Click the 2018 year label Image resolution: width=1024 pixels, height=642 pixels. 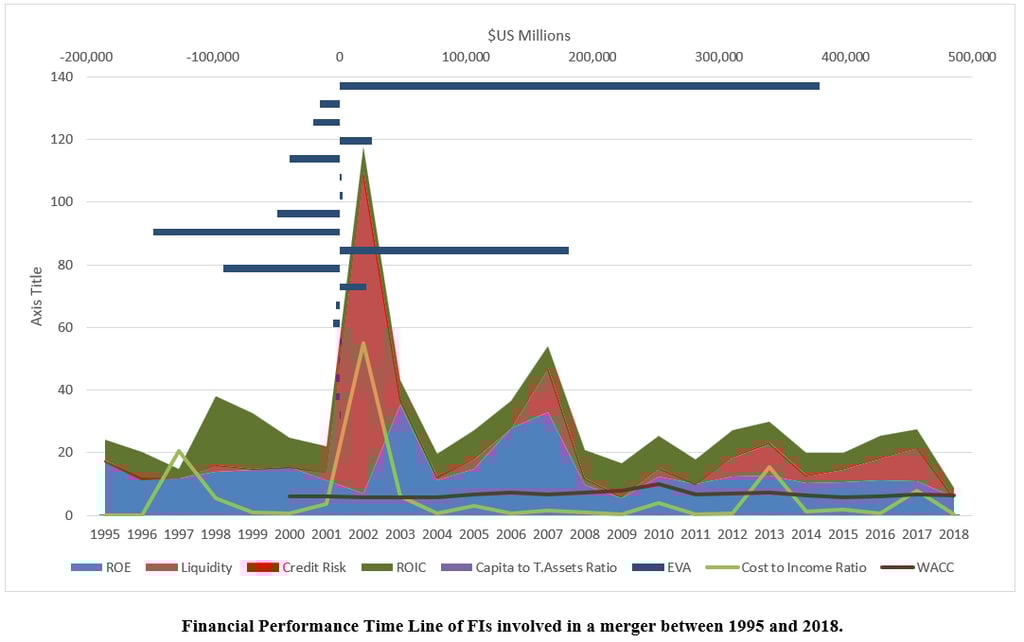(x=953, y=534)
